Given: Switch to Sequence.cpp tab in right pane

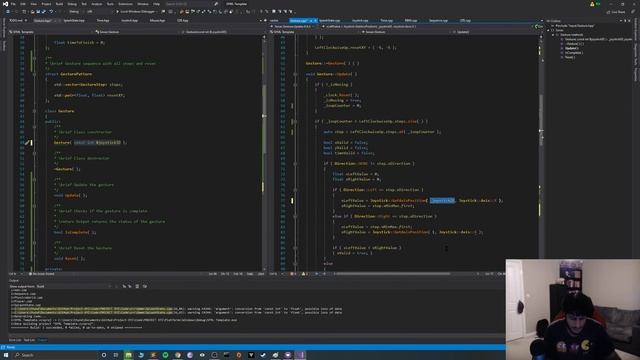Looking at the screenshot, I should (438, 20).
